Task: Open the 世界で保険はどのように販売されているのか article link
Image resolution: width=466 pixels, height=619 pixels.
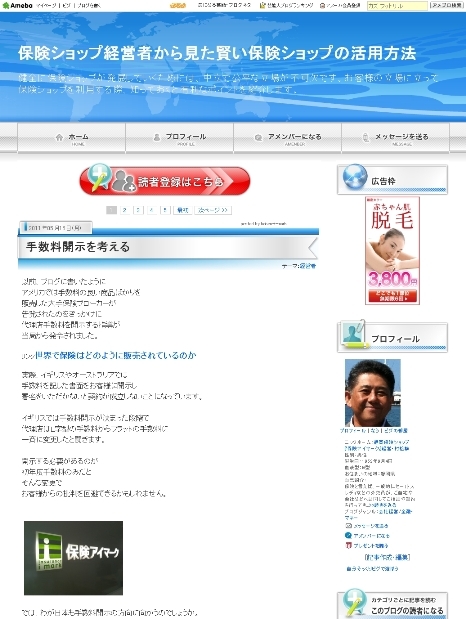Action: pos(116,355)
